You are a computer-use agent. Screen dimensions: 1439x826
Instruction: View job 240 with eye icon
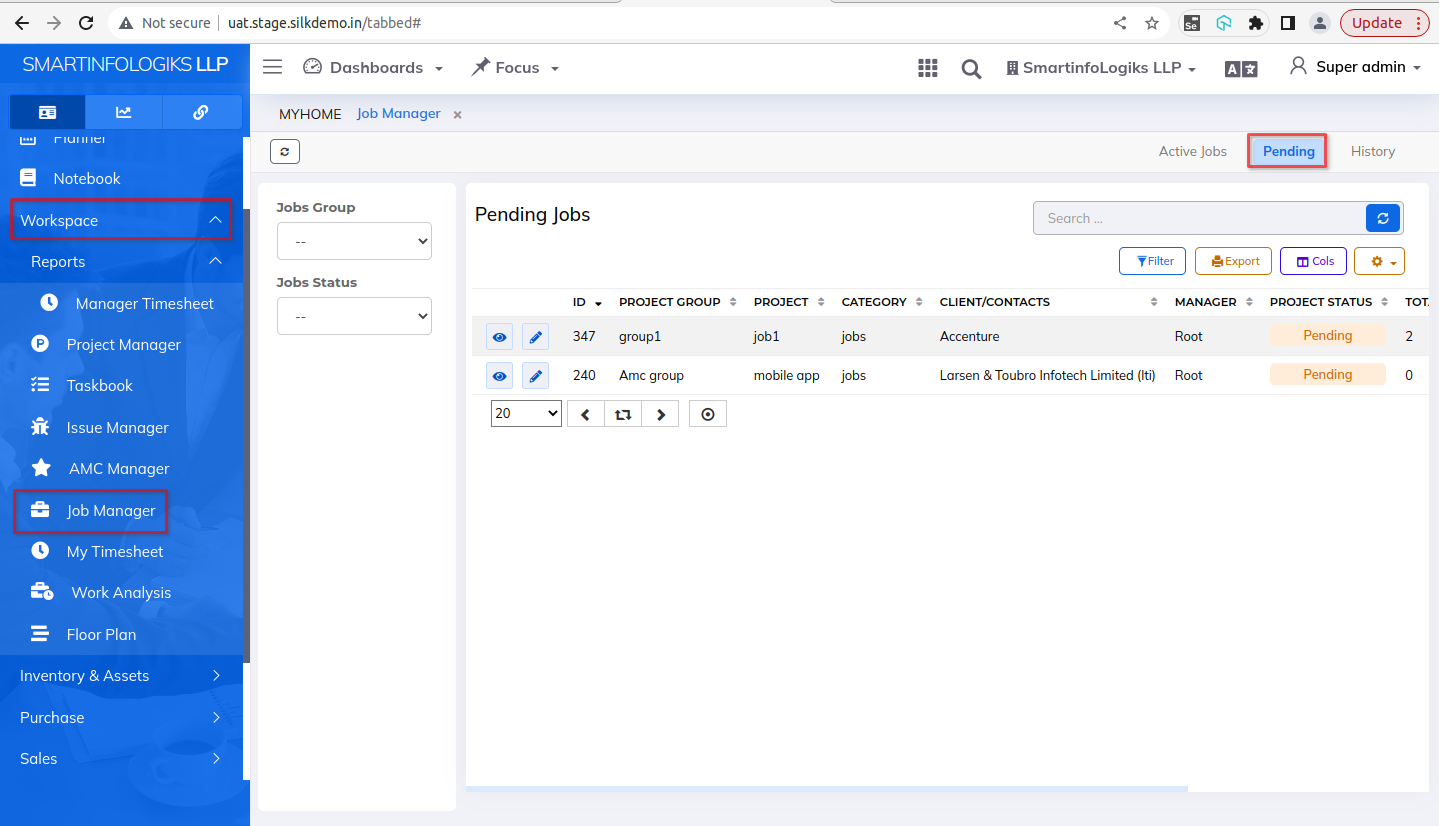click(x=500, y=376)
